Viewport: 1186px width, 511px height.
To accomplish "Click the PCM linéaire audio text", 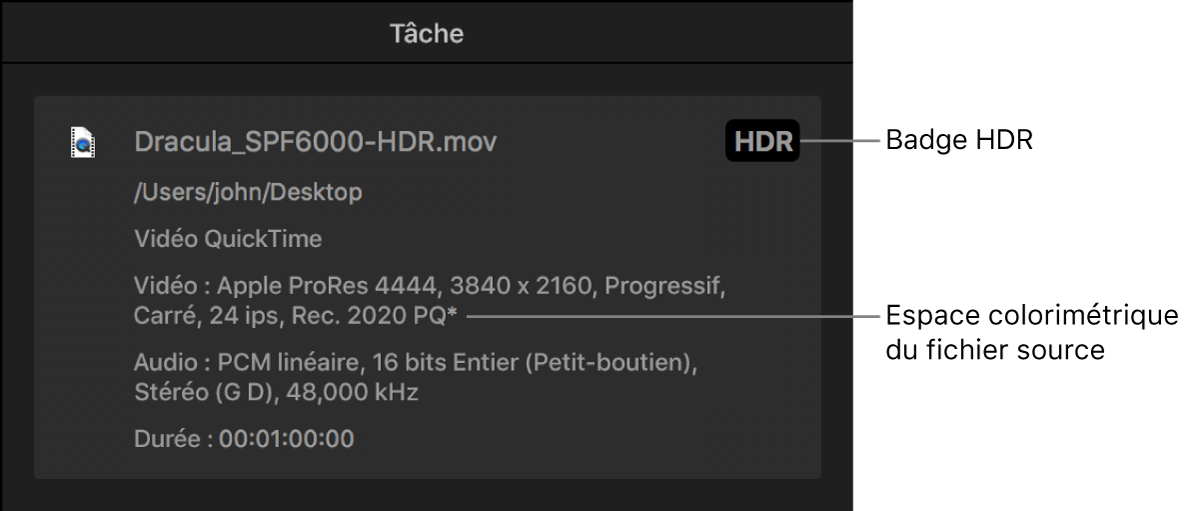I will pos(265,363).
